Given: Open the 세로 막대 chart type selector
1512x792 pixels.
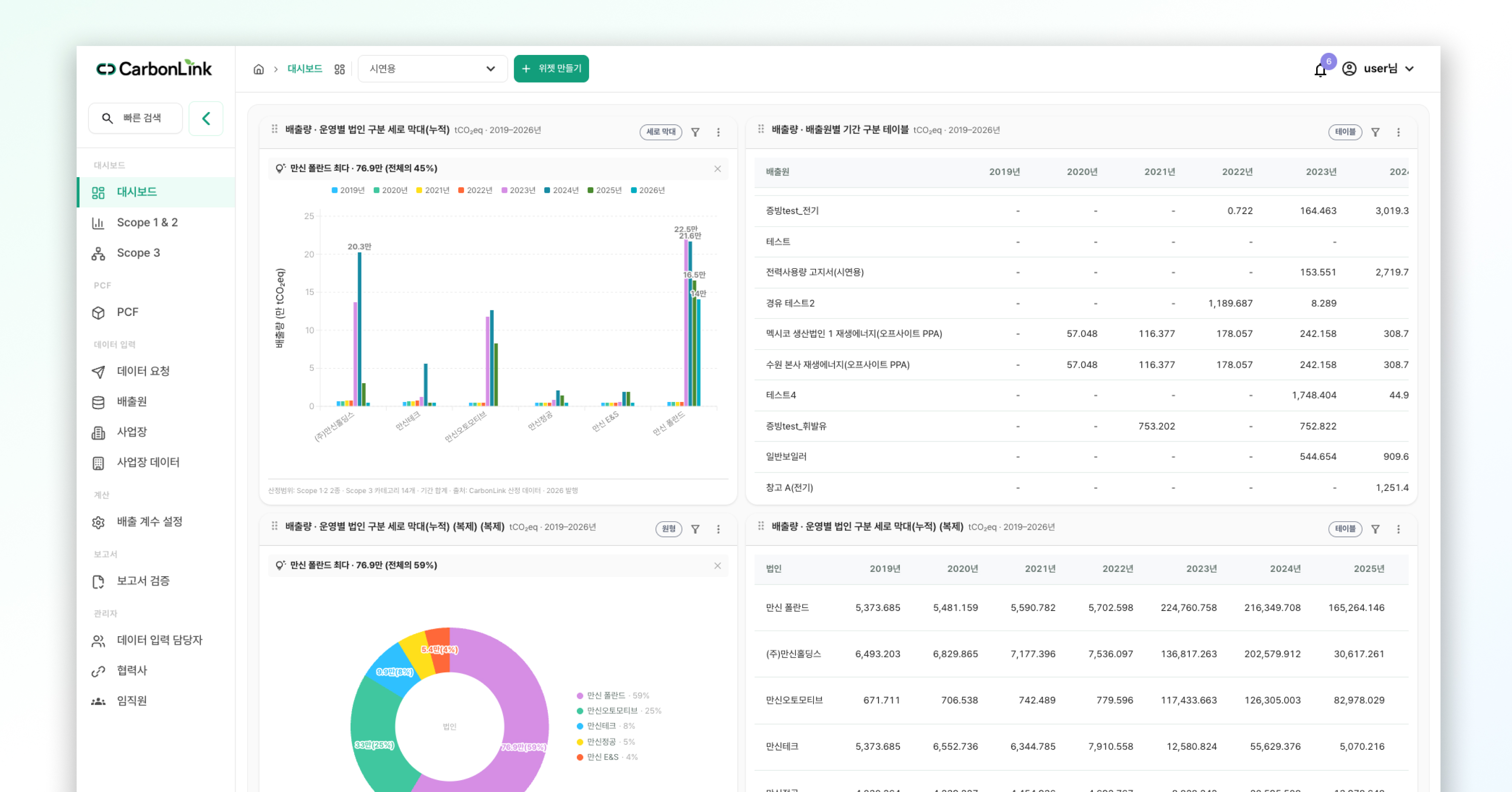Looking at the screenshot, I should coord(661,132).
